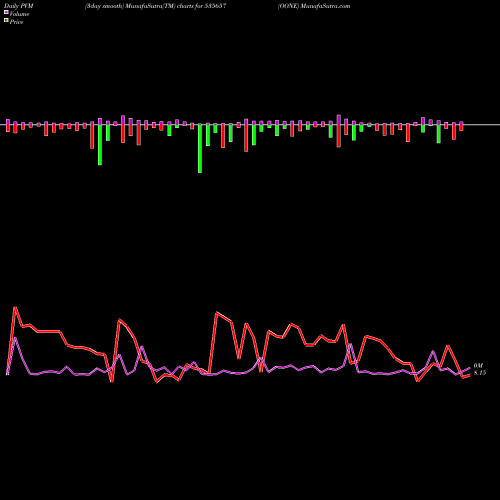Click the '(OONE) MunafaSutra.com' header text
The image size is (500, 500).
[x=314, y=6]
